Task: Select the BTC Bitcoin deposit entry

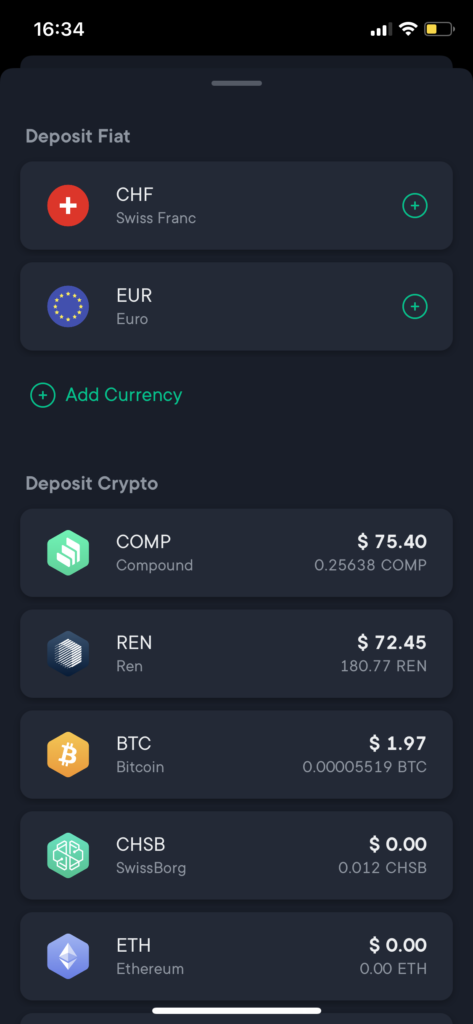Action: (236, 755)
